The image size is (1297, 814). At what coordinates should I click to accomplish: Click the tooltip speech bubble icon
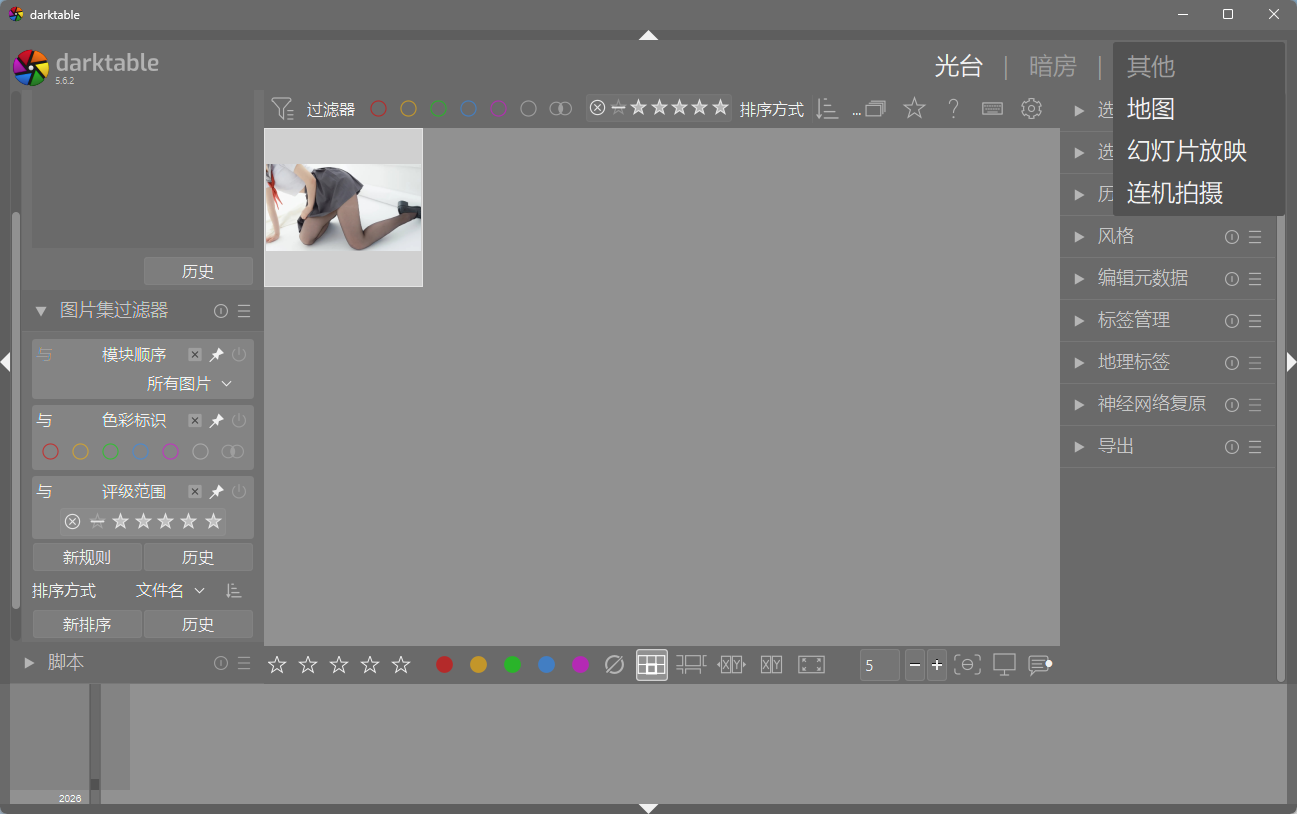[1040, 665]
